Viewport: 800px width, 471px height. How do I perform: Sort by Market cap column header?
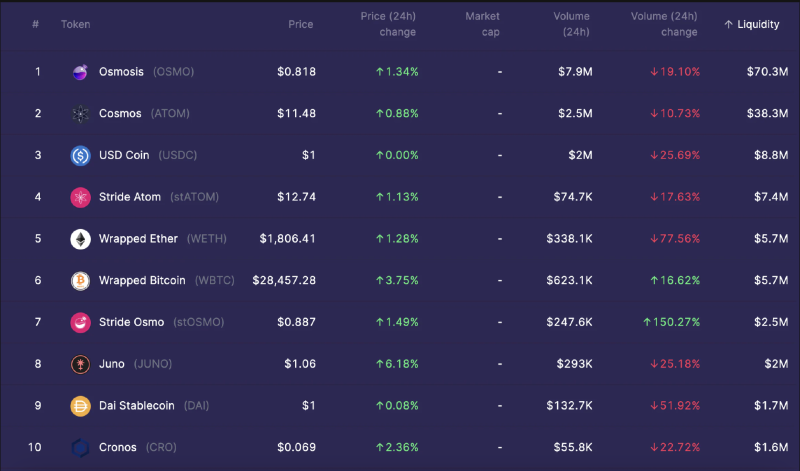pos(482,25)
